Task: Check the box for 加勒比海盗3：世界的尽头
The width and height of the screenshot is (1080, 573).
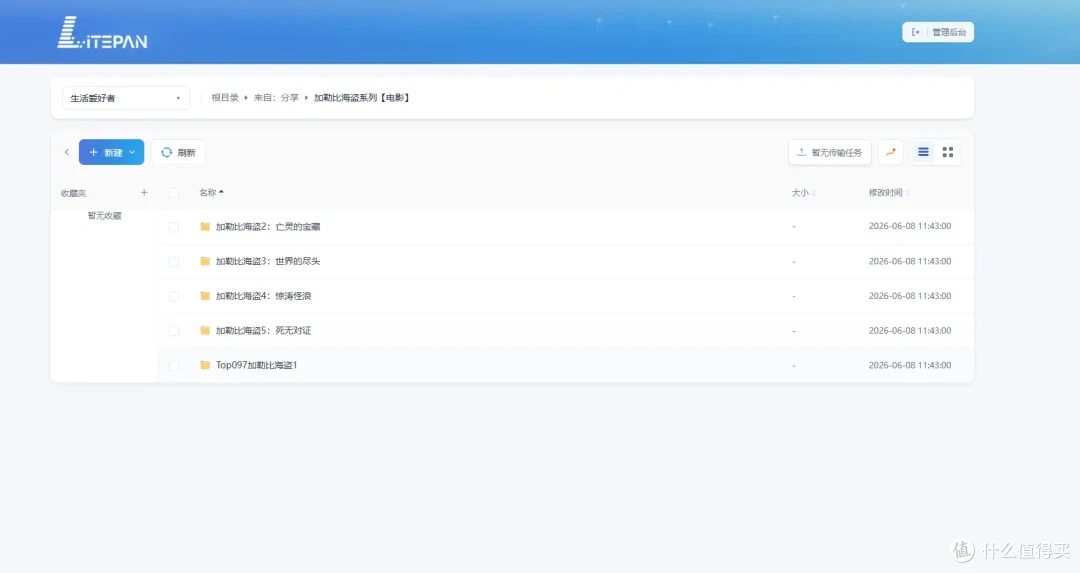Action: click(x=174, y=262)
